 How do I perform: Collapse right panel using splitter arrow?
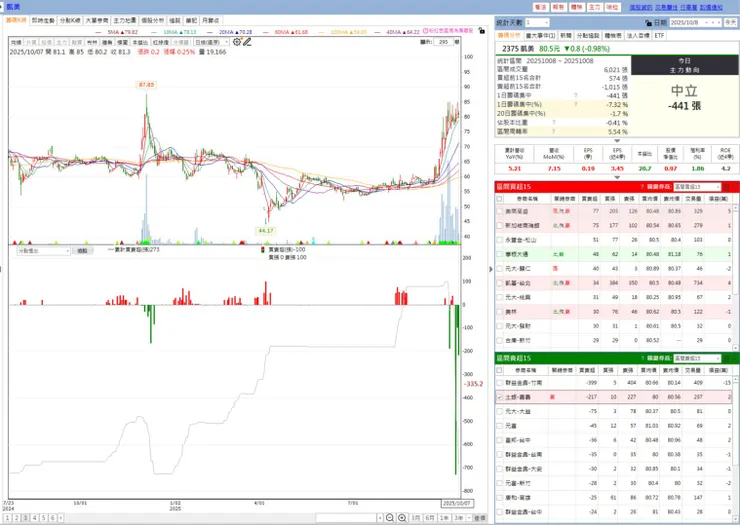[491, 269]
